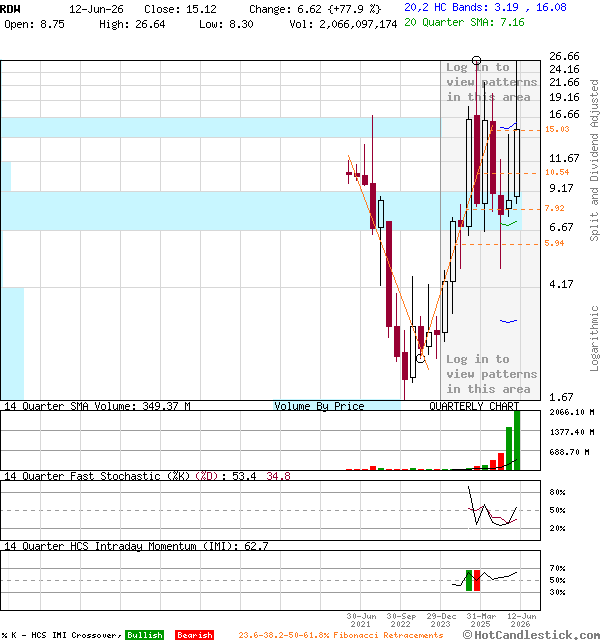The height and width of the screenshot is (640, 600).
Task: Click the 20,2 HC Bands blue label
Action: click(485, 7)
